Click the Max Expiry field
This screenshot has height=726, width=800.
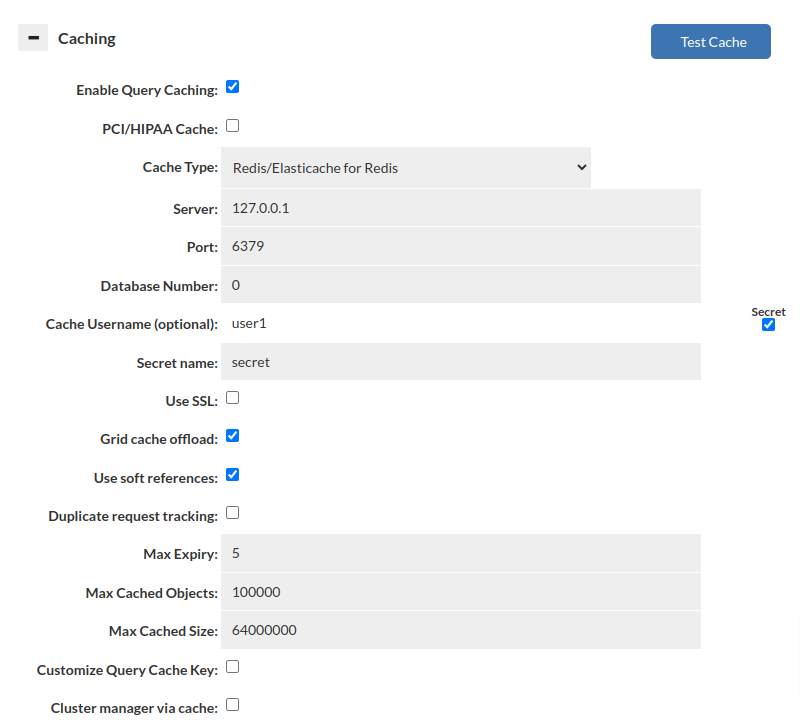click(x=460, y=553)
